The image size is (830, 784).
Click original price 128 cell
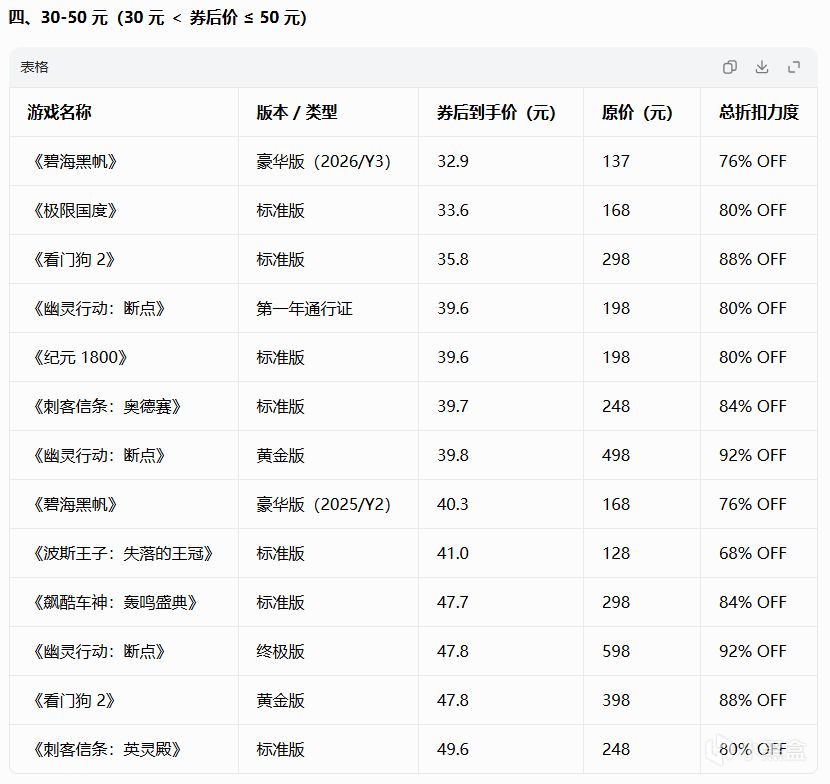[x=616, y=553]
